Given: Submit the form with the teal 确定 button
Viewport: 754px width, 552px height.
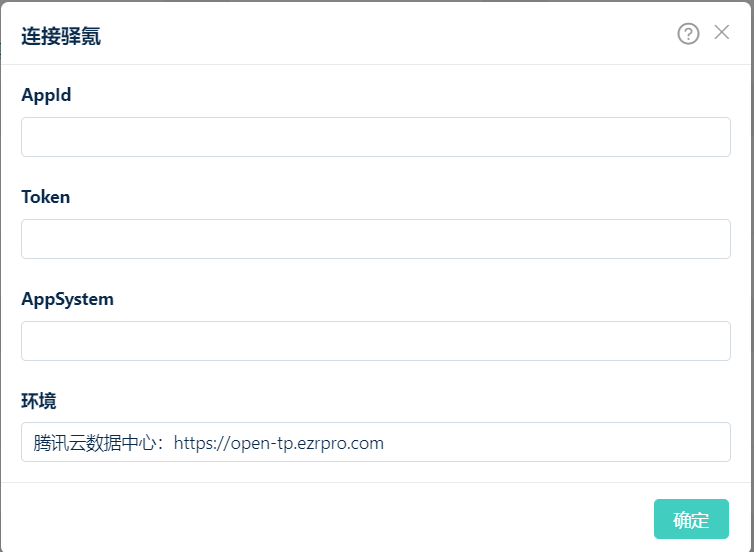Looking at the screenshot, I should pyautogui.click(x=691, y=519).
